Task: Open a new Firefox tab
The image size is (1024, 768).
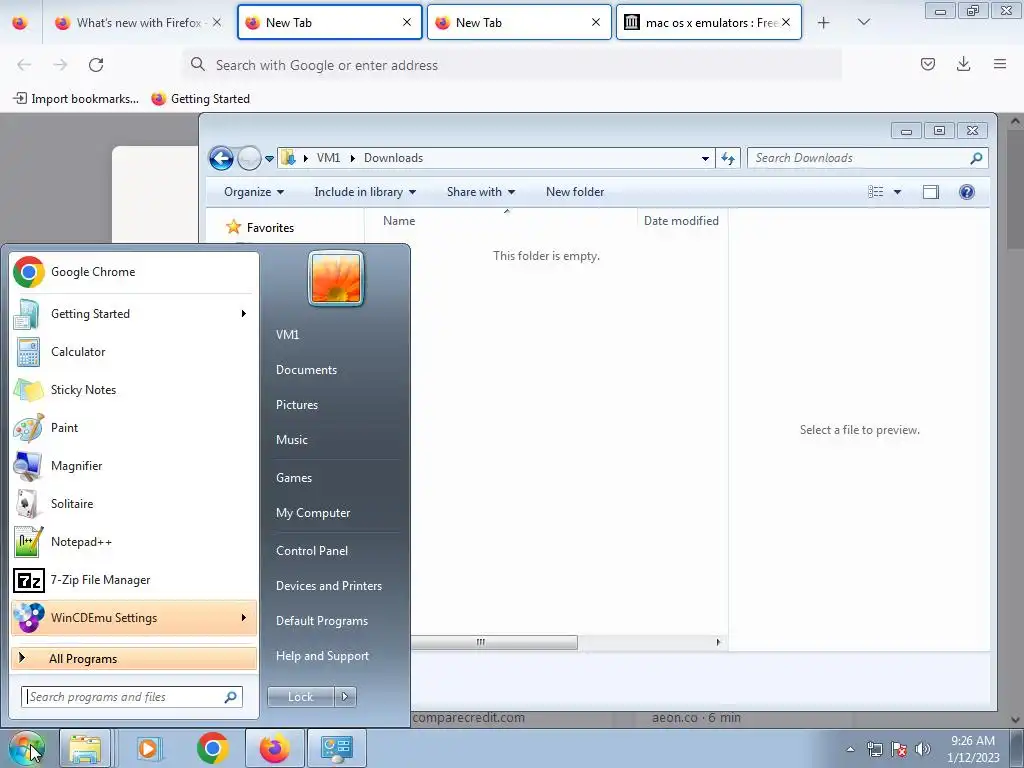Action: 824,22
